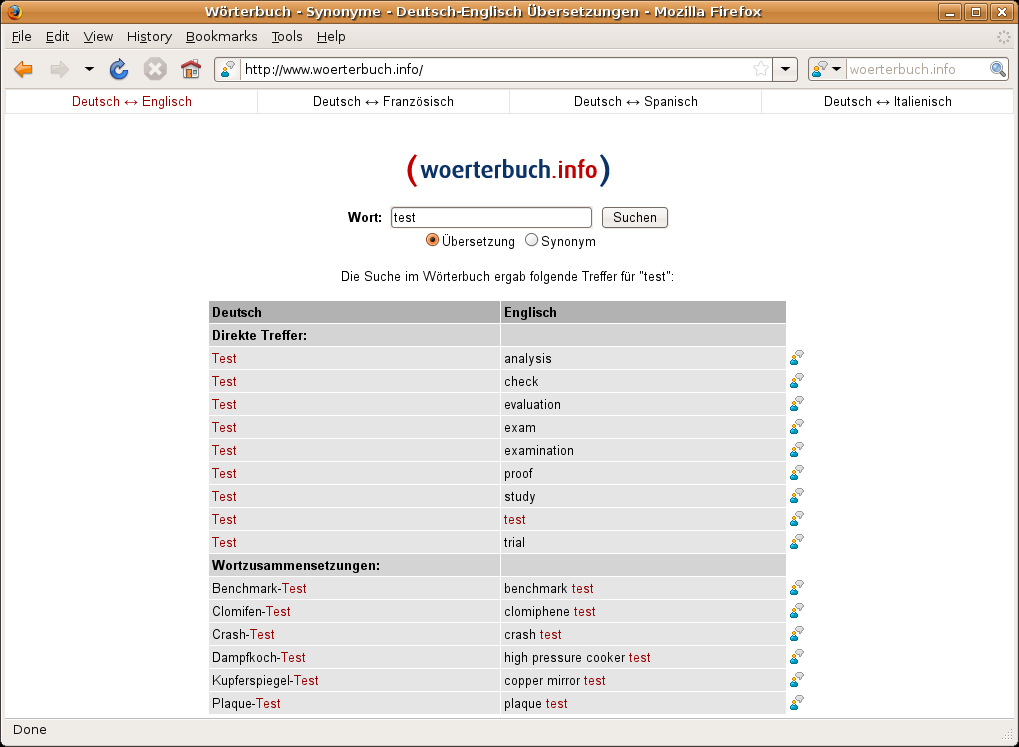Click the 'Wortzusammensetzungen:' heading
Viewport: 1019px width, 747px height.
click(296, 566)
